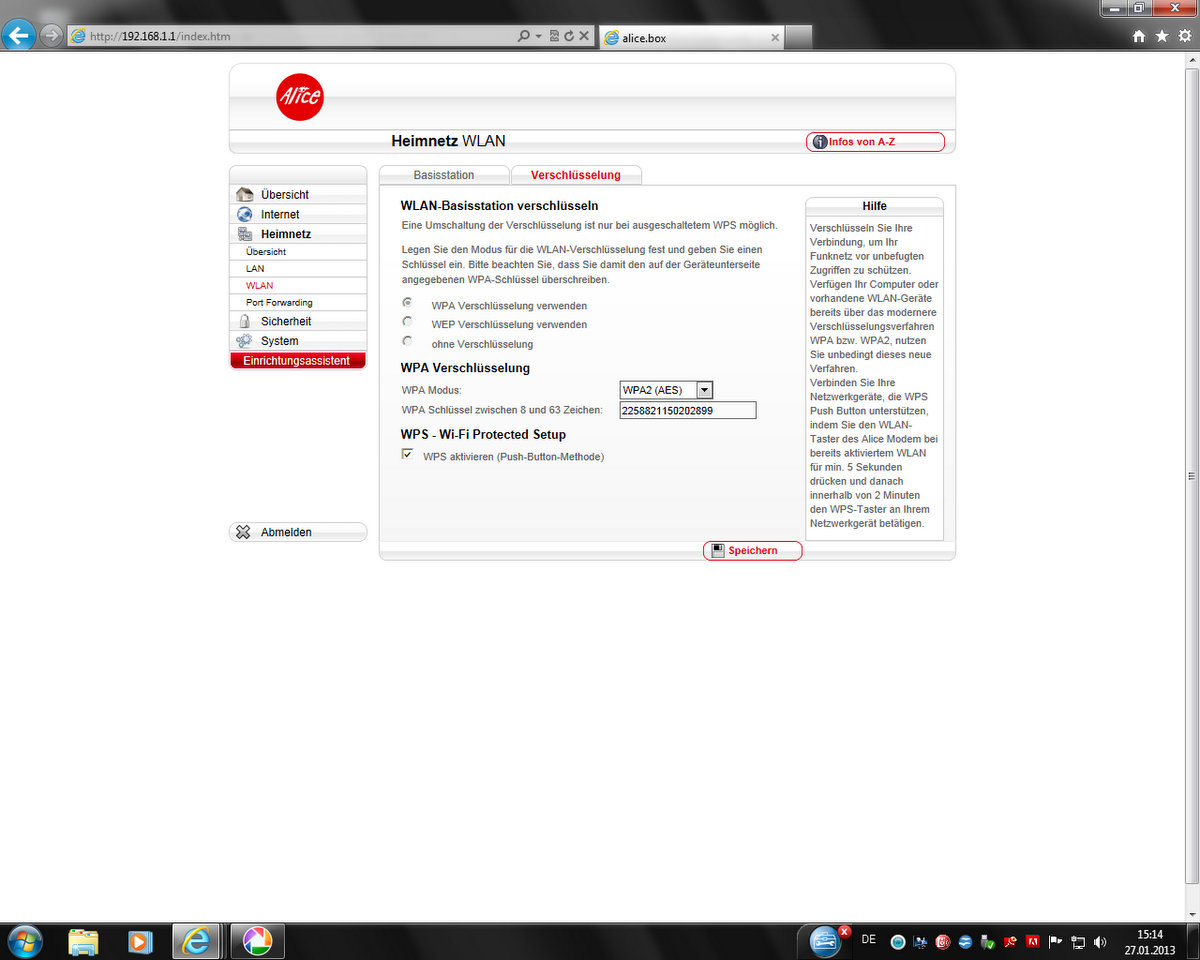Image resolution: width=1200 pixels, height=960 pixels.
Task: Click the Übersicht house icon in sidebar
Action: tap(244, 195)
